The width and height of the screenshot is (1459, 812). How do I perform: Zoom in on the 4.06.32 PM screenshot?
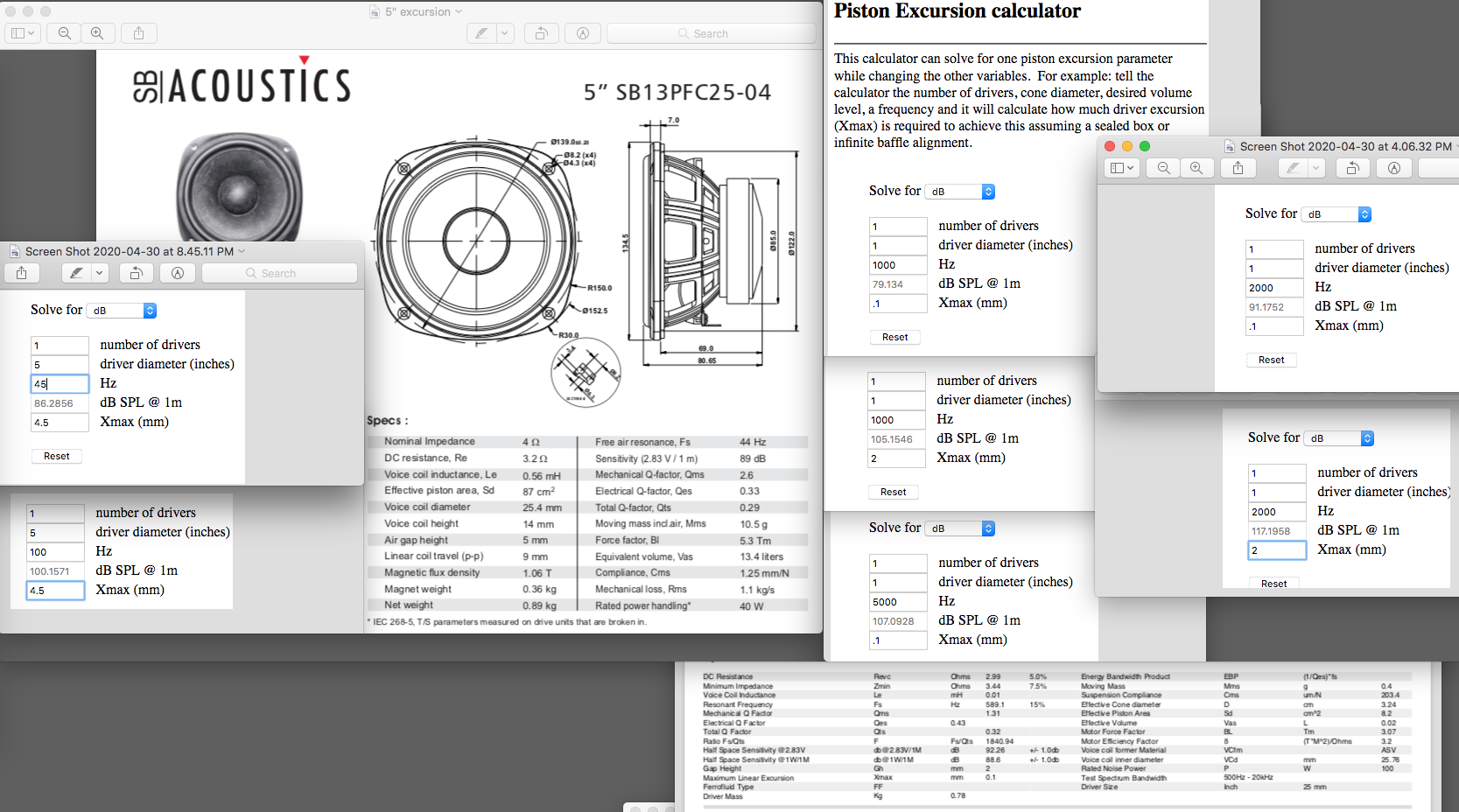[x=1196, y=168]
